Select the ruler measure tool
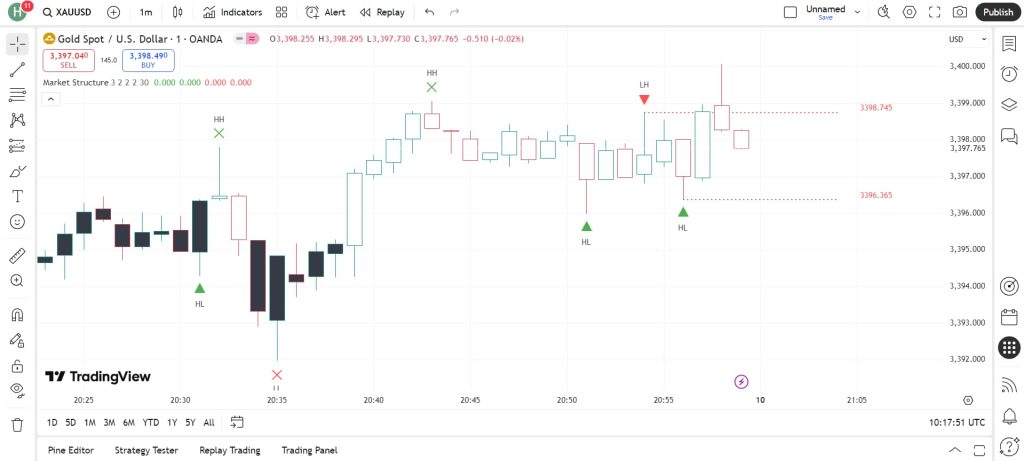The width and height of the screenshot is (1024, 461). pyautogui.click(x=18, y=255)
